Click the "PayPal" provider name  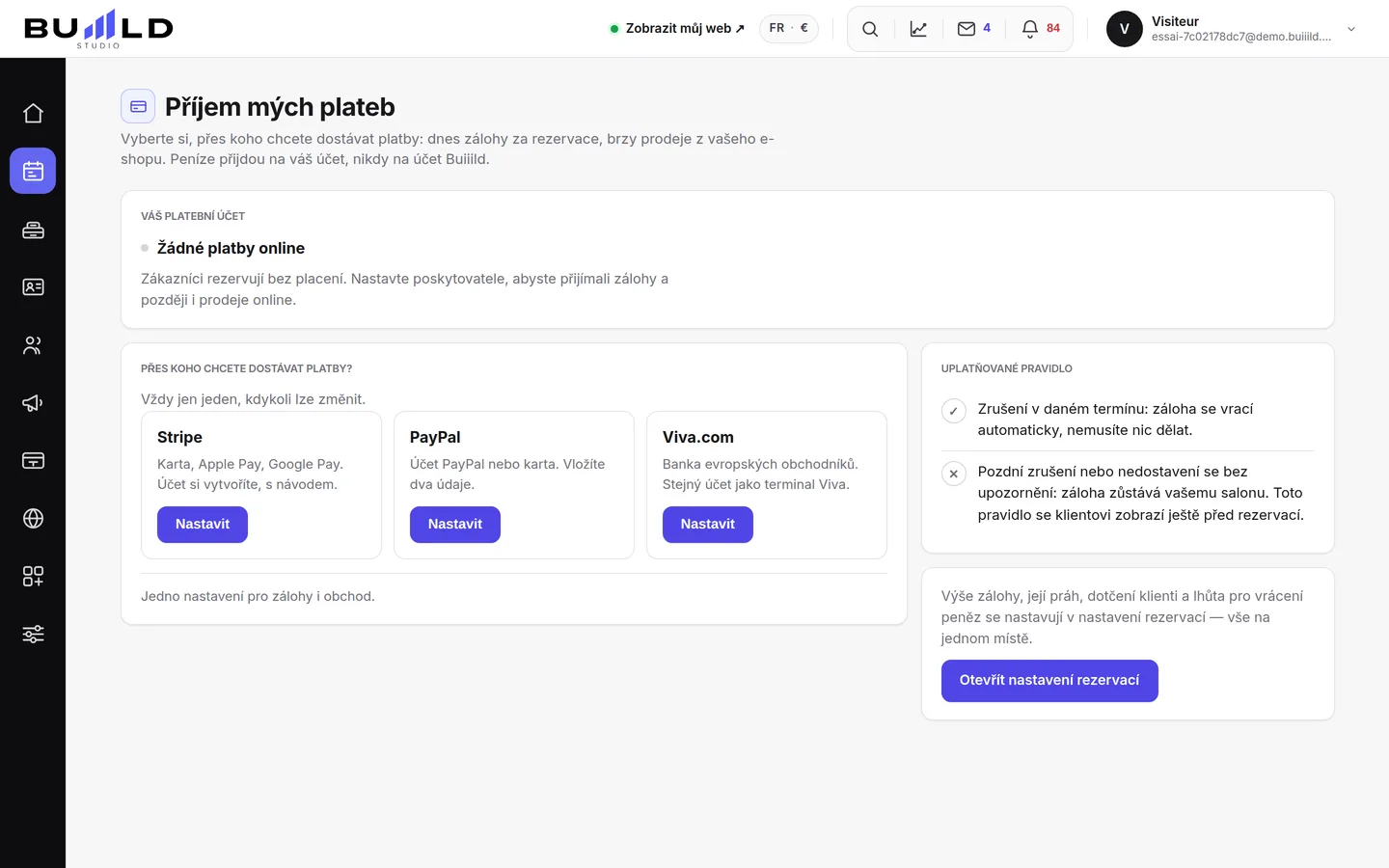[435, 437]
